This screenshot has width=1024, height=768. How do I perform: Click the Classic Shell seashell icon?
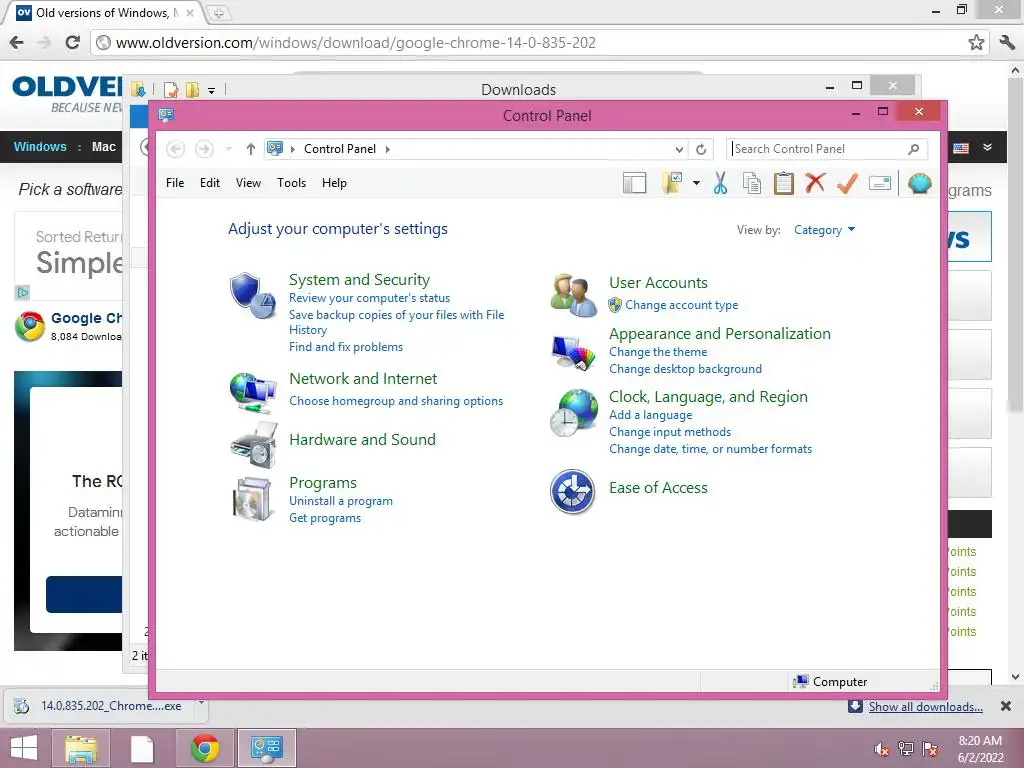pyautogui.click(x=920, y=184)
